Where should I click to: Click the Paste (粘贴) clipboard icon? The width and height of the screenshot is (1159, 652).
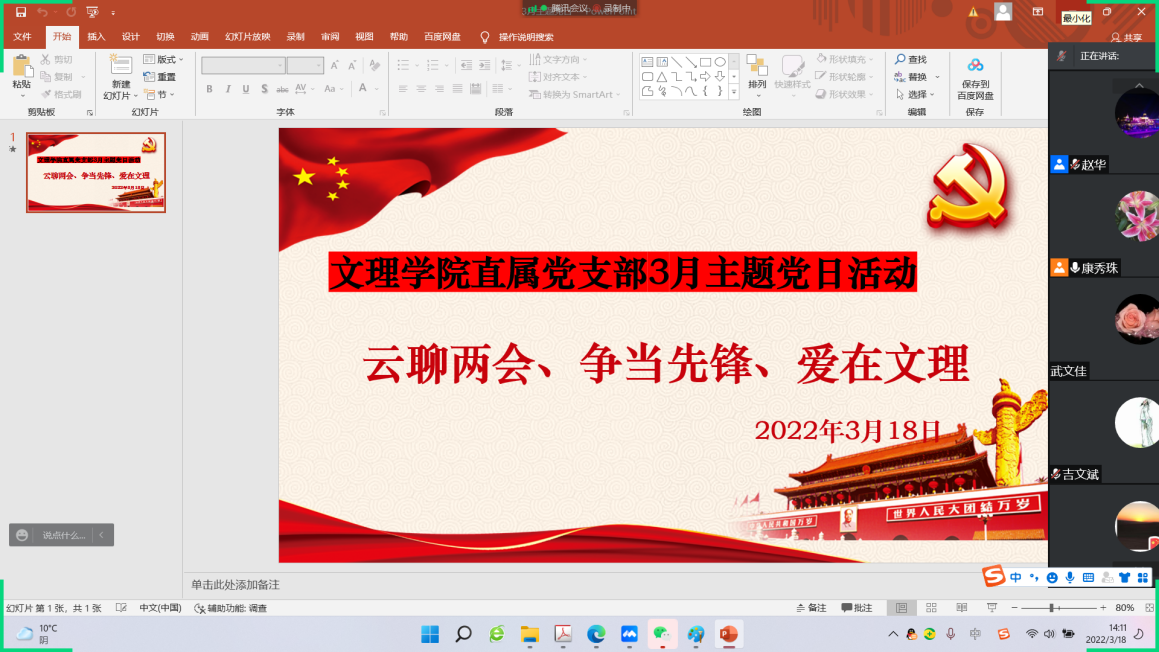[x=21, y=67]
